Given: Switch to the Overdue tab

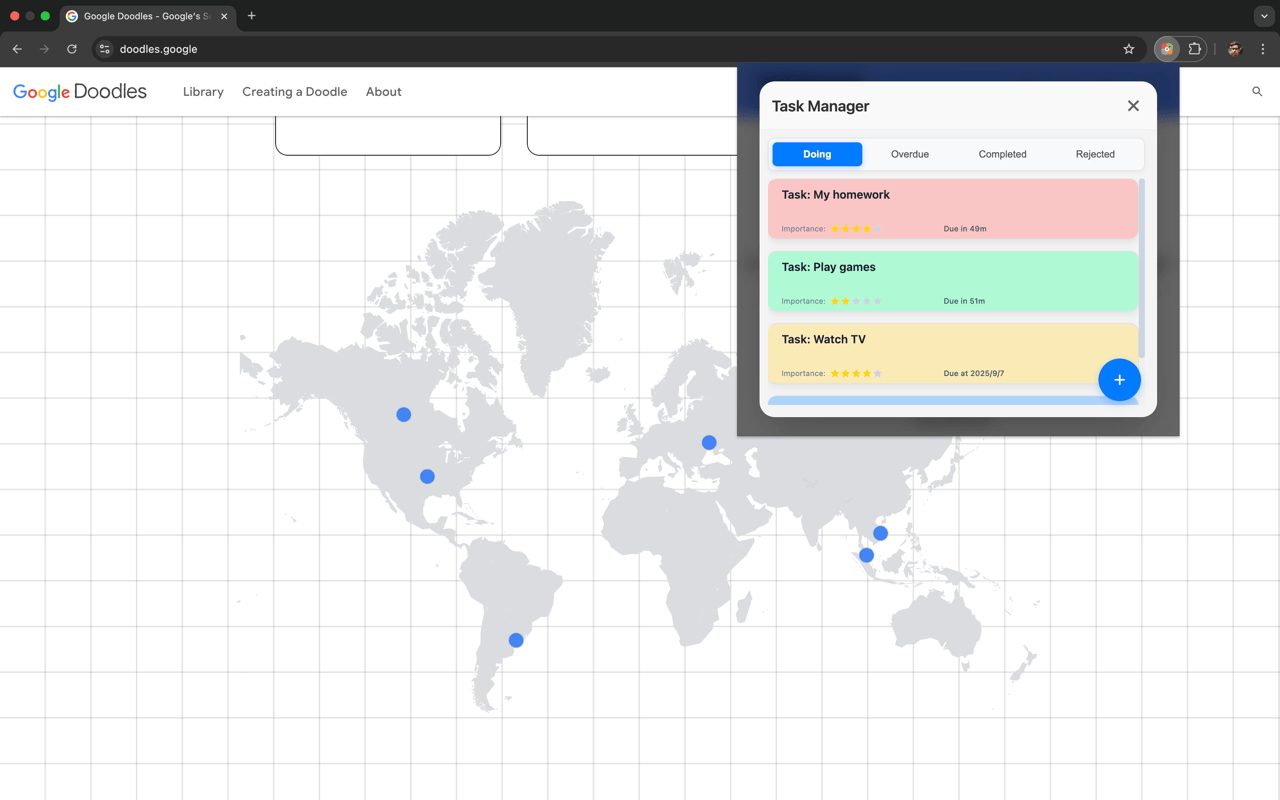Looking at the screenshot, I should pyautogui.click(x=910, y=154).
